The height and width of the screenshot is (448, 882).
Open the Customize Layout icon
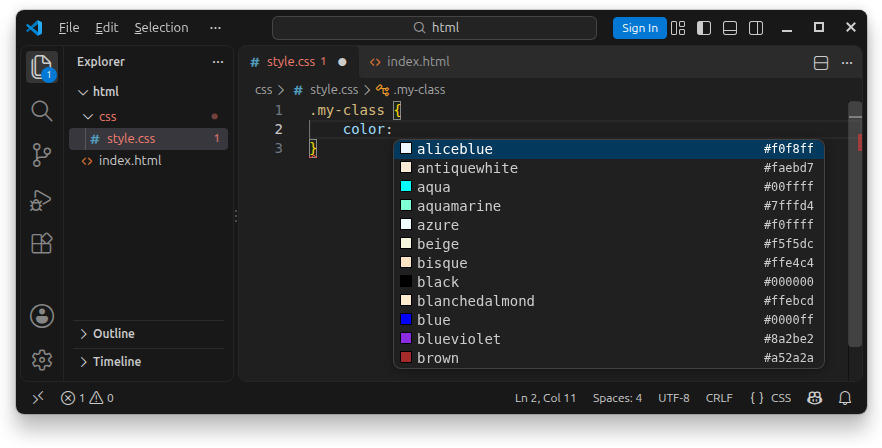pyautogui.click(x=678, y=28)
